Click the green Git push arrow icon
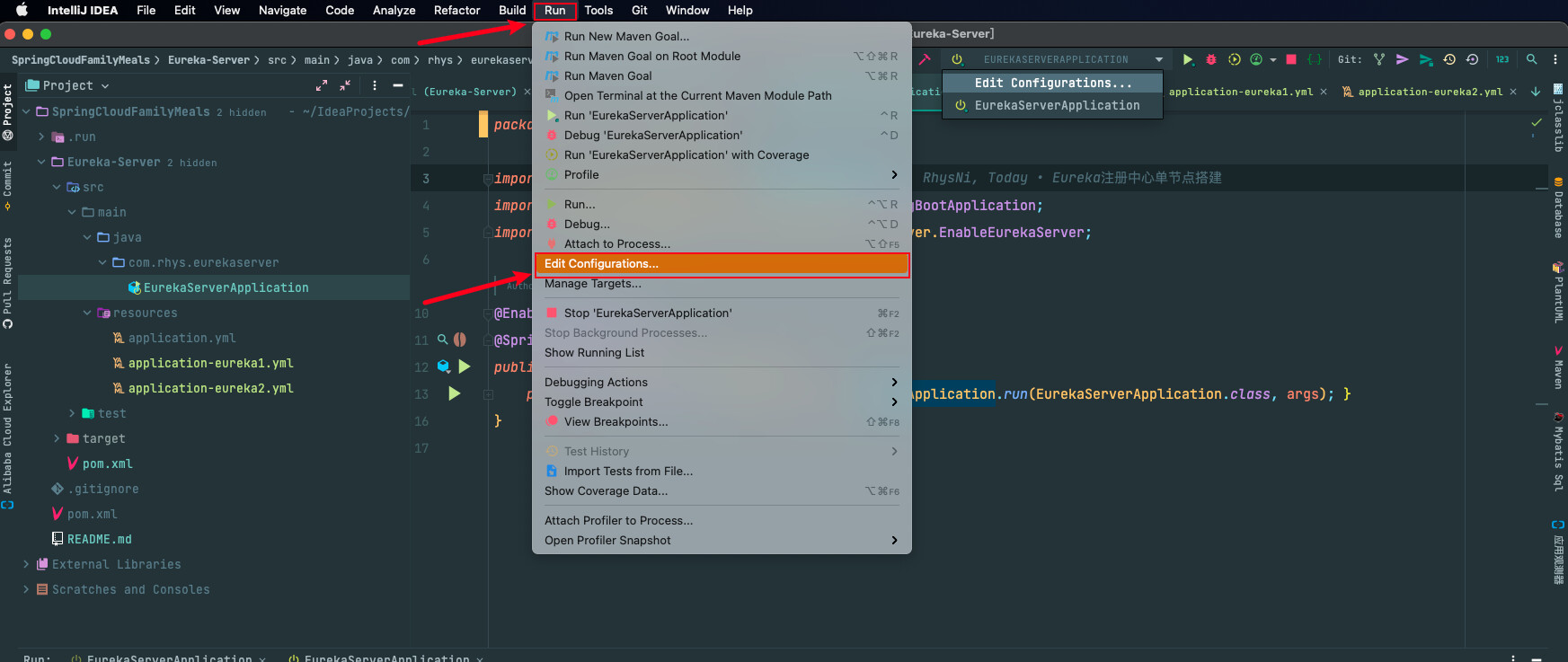The width and height of the screenshot is (1568, 662). pos(1426,59)
